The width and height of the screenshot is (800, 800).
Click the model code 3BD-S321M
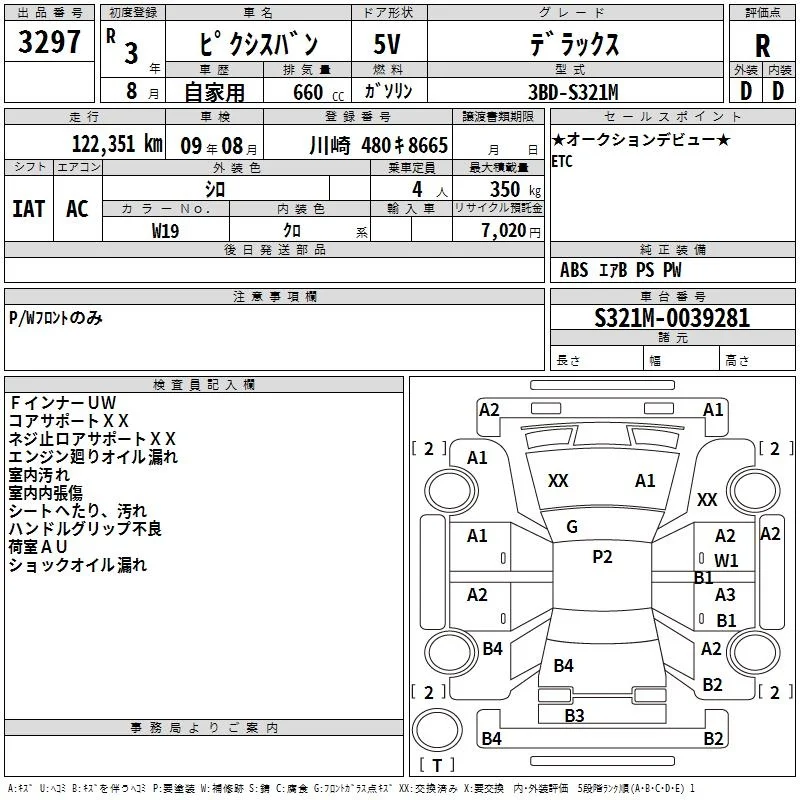pyautogui.click(x=573, y=92)
